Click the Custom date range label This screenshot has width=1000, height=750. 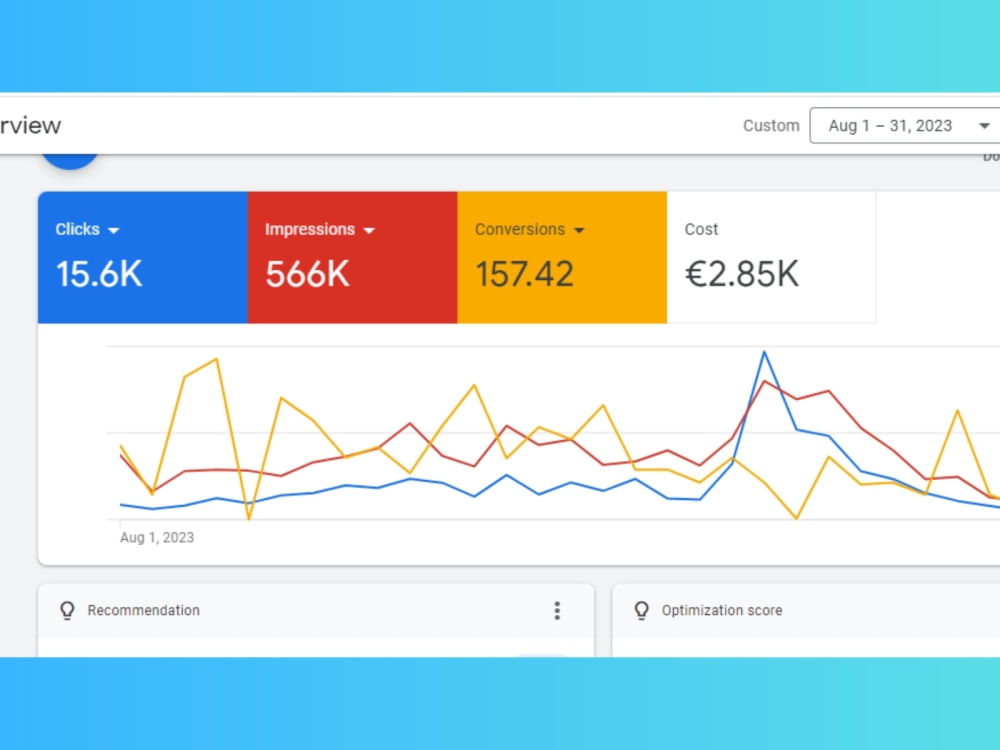771,126
